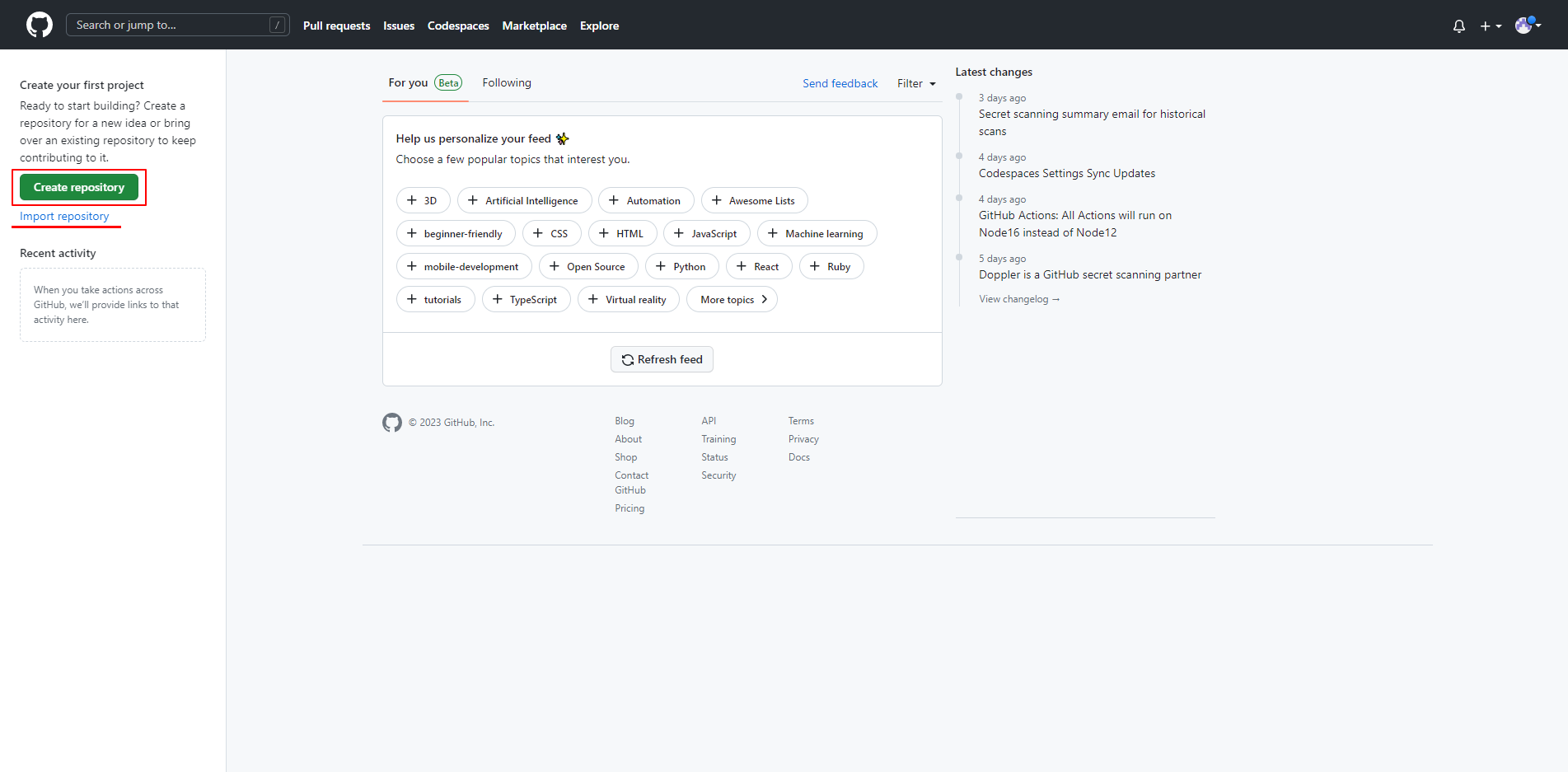
Task: Open the Blog footer link
Action: click(625, 421)
